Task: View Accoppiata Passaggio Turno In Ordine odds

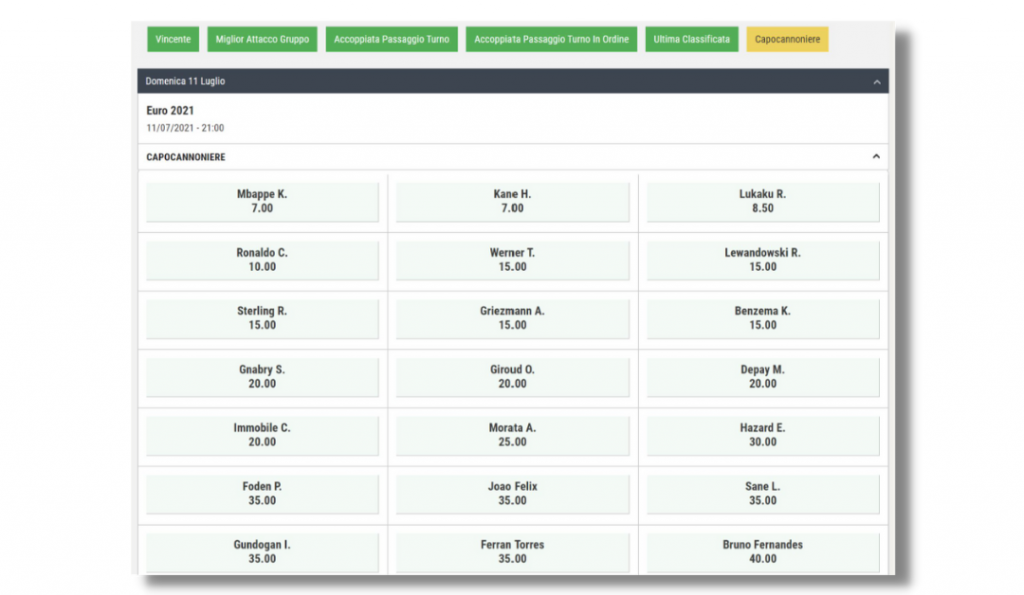Action: coord(551,39)
